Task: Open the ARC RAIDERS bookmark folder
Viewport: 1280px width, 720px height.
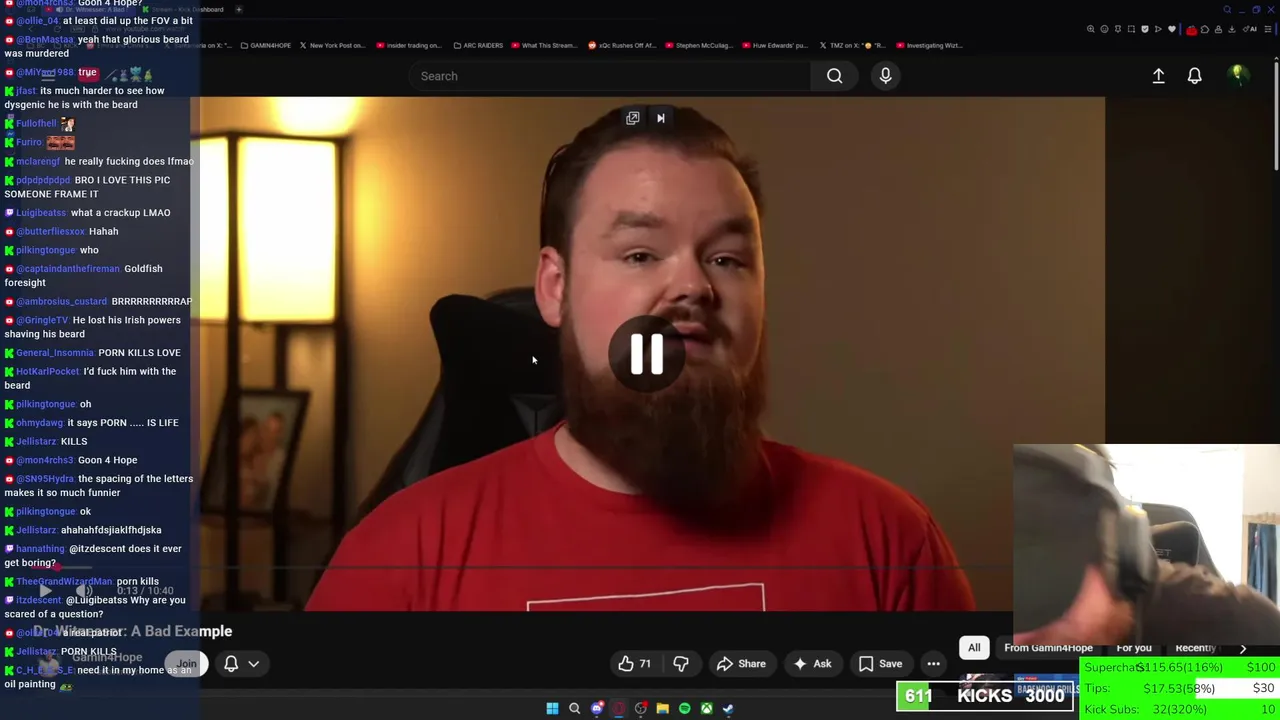Action: 478,45
